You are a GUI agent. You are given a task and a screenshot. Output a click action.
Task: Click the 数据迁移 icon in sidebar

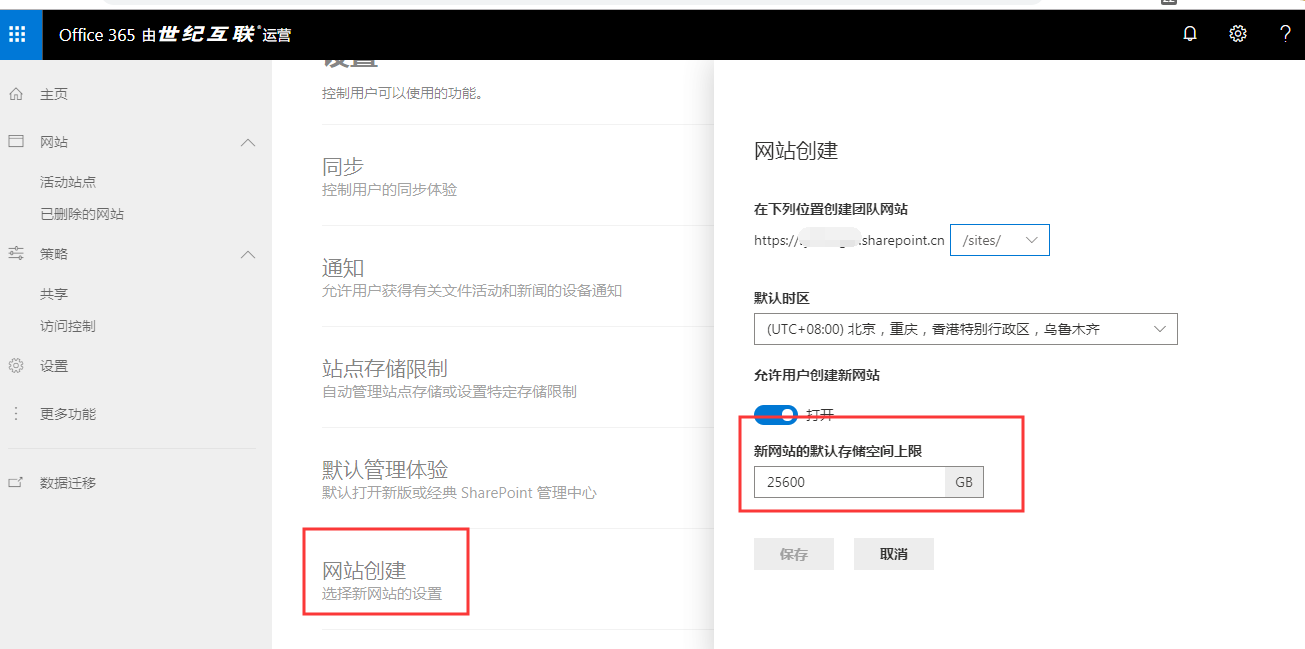point(16,483)
